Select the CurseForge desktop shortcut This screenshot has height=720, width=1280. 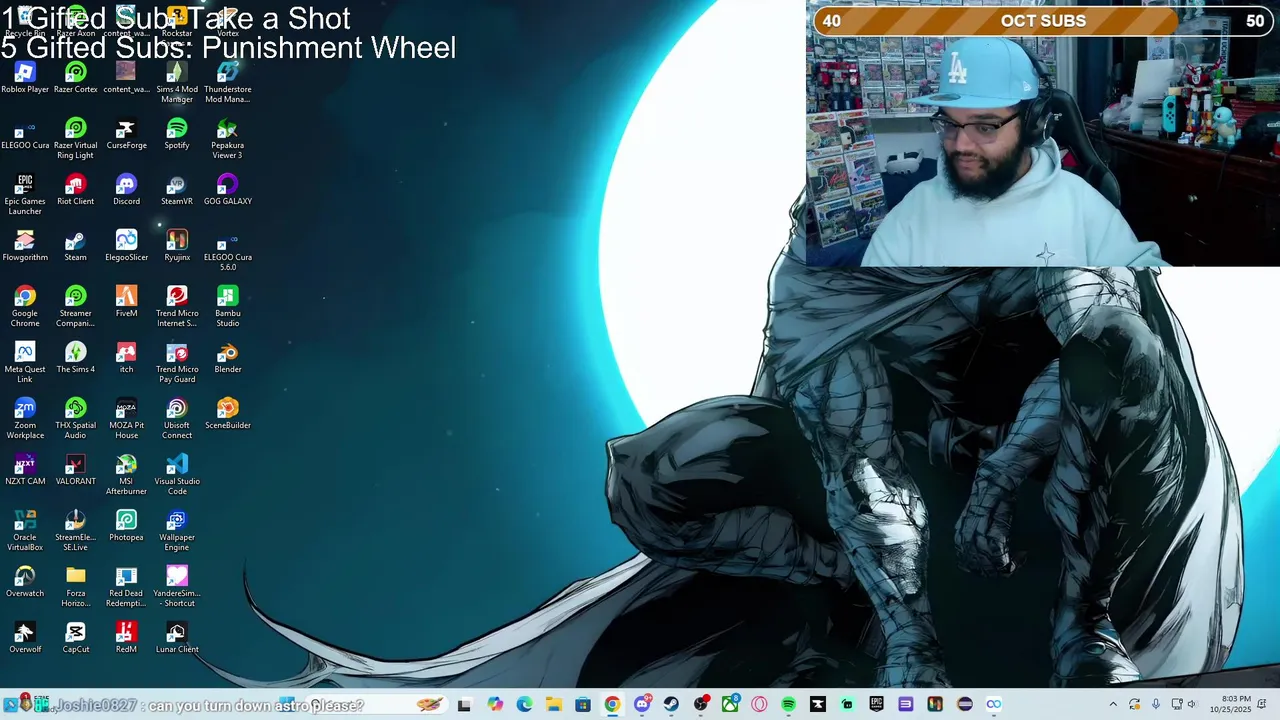[126, 134]
